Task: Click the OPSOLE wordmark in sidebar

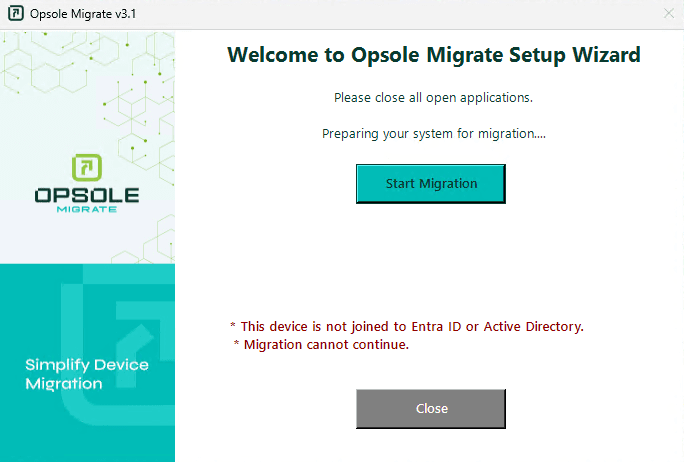Action: click(87, 195)
